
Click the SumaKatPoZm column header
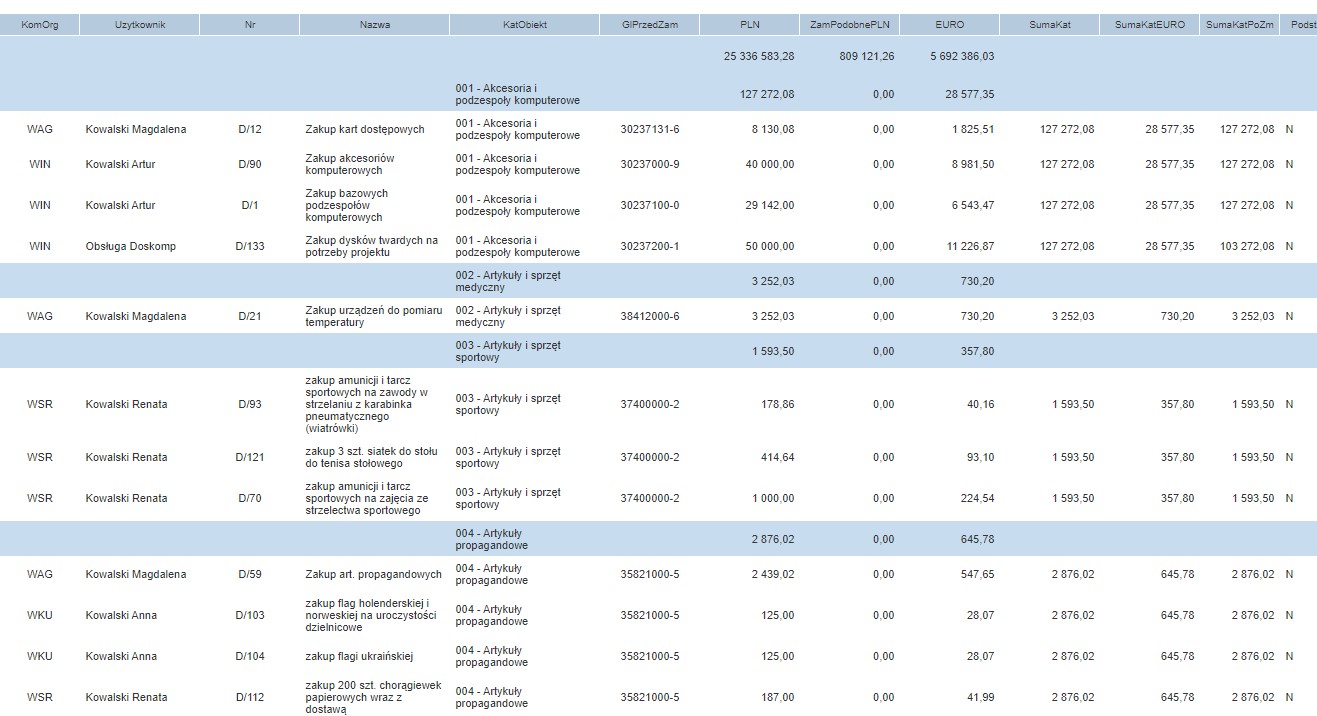coord(1240,24)
